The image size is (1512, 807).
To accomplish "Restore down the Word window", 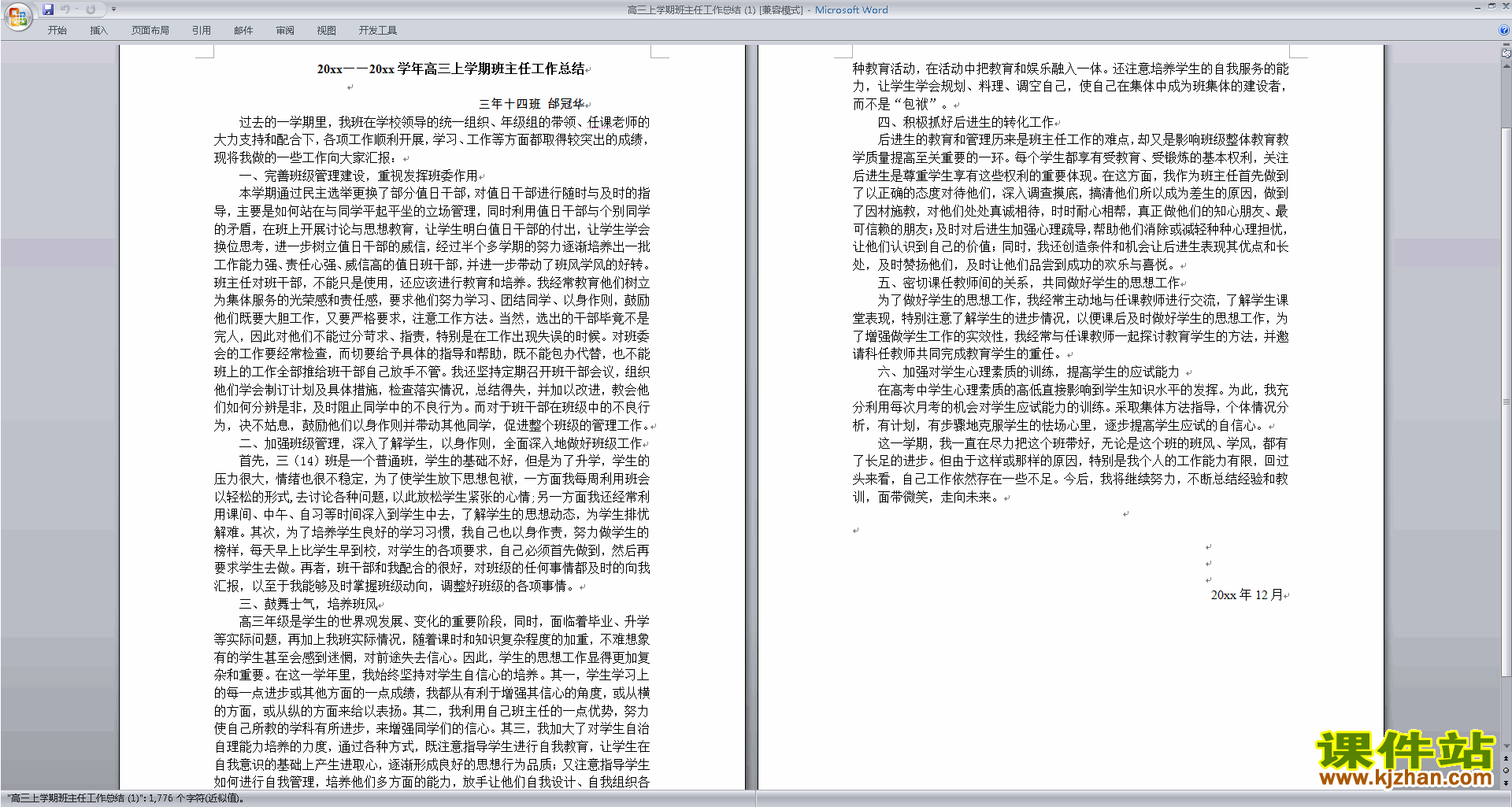I will point(1492,6).
